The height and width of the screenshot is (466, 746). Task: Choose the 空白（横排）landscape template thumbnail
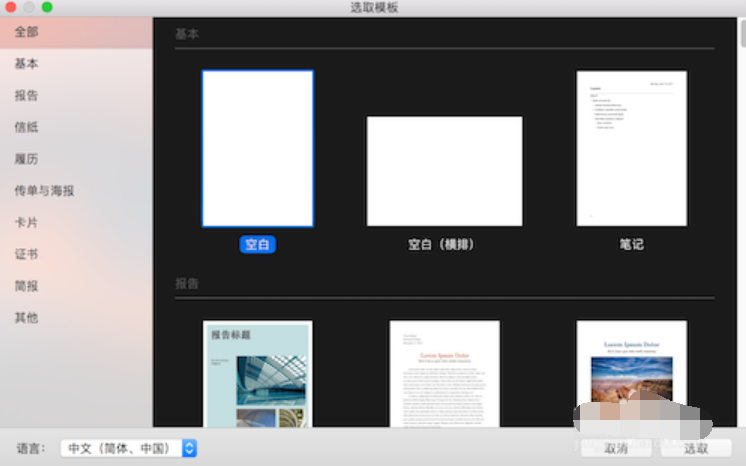[x=444, y=171]
